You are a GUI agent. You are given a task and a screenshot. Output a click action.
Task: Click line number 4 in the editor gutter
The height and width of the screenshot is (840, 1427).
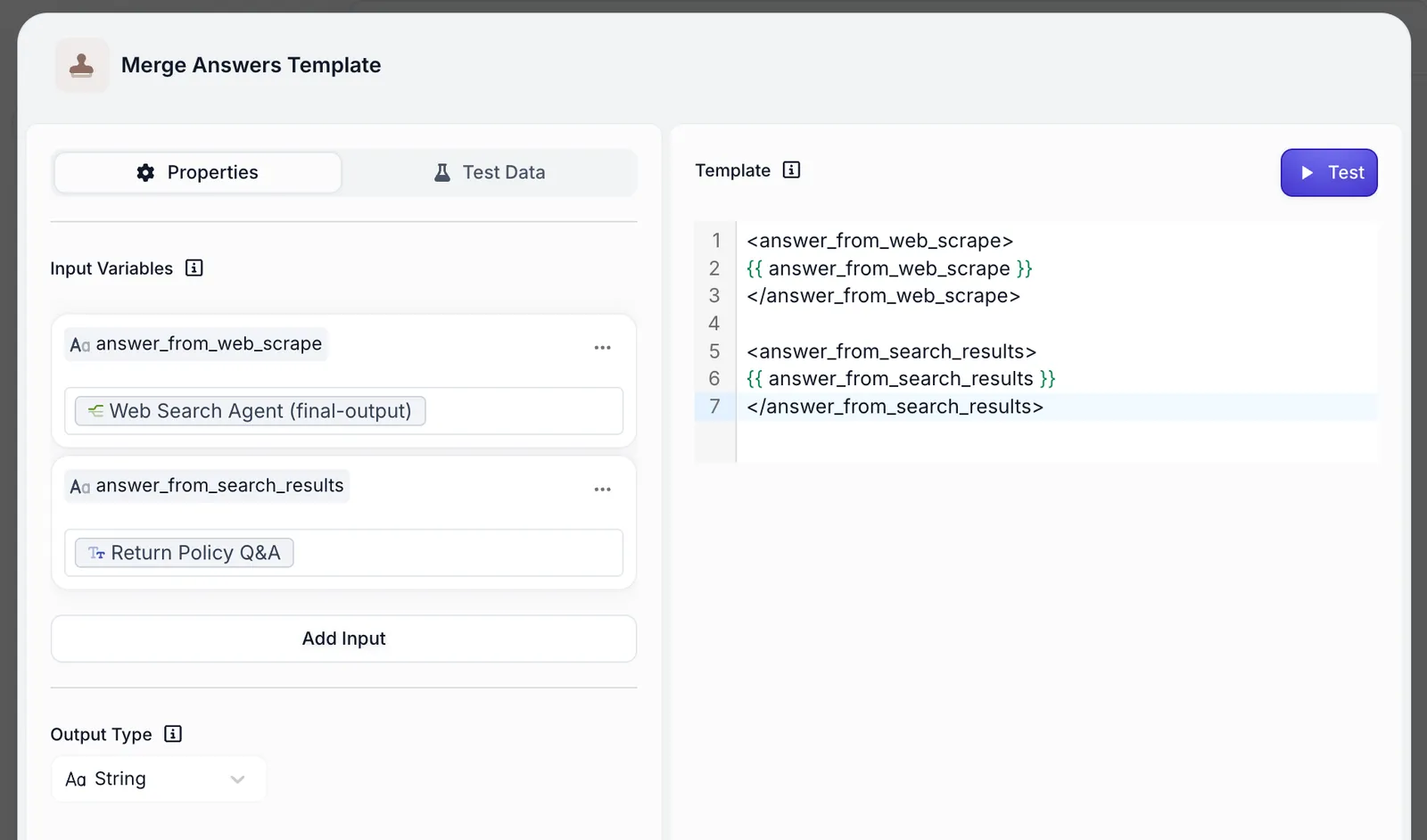pos(714,324)
